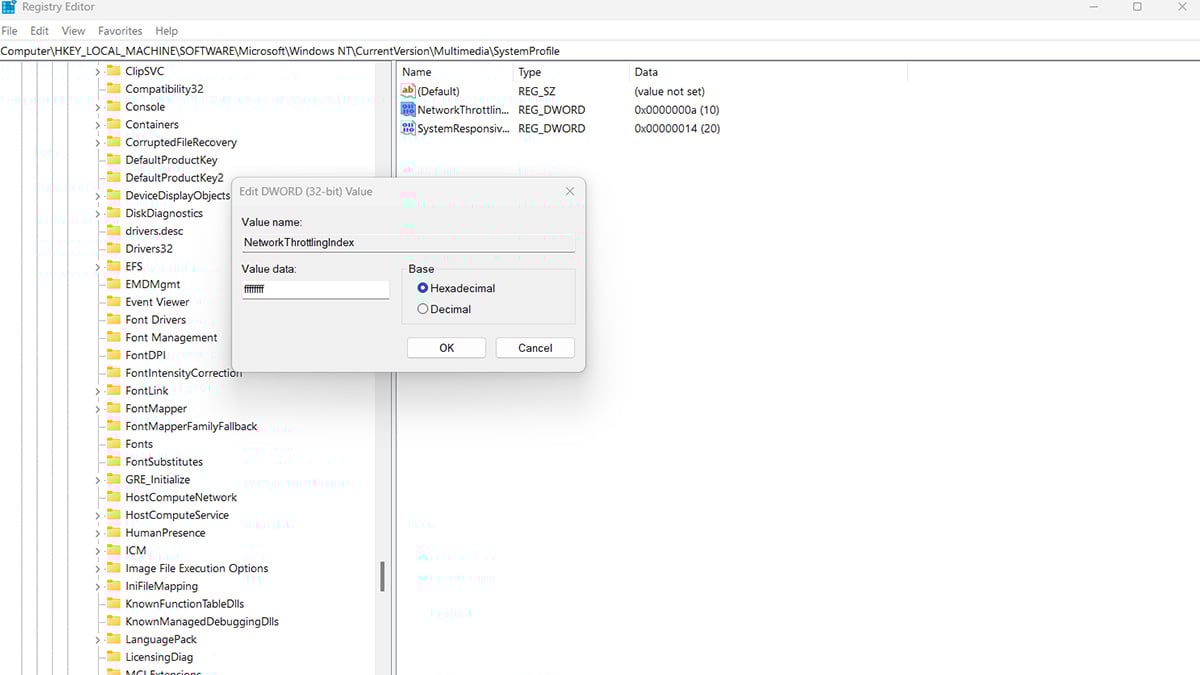This screenshot has width=1200, height=675.
Task: Open the File menu
Action: (x=10, y=31)
